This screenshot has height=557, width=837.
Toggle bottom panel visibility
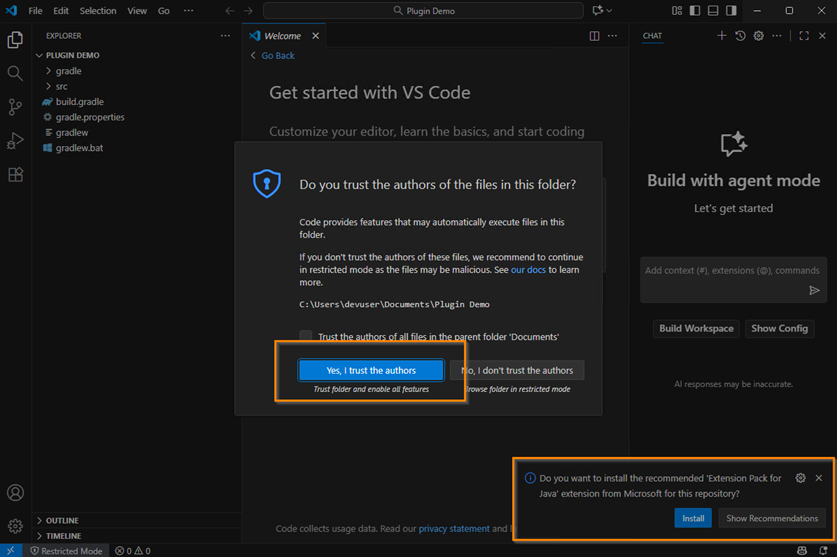tap(713, 11)
